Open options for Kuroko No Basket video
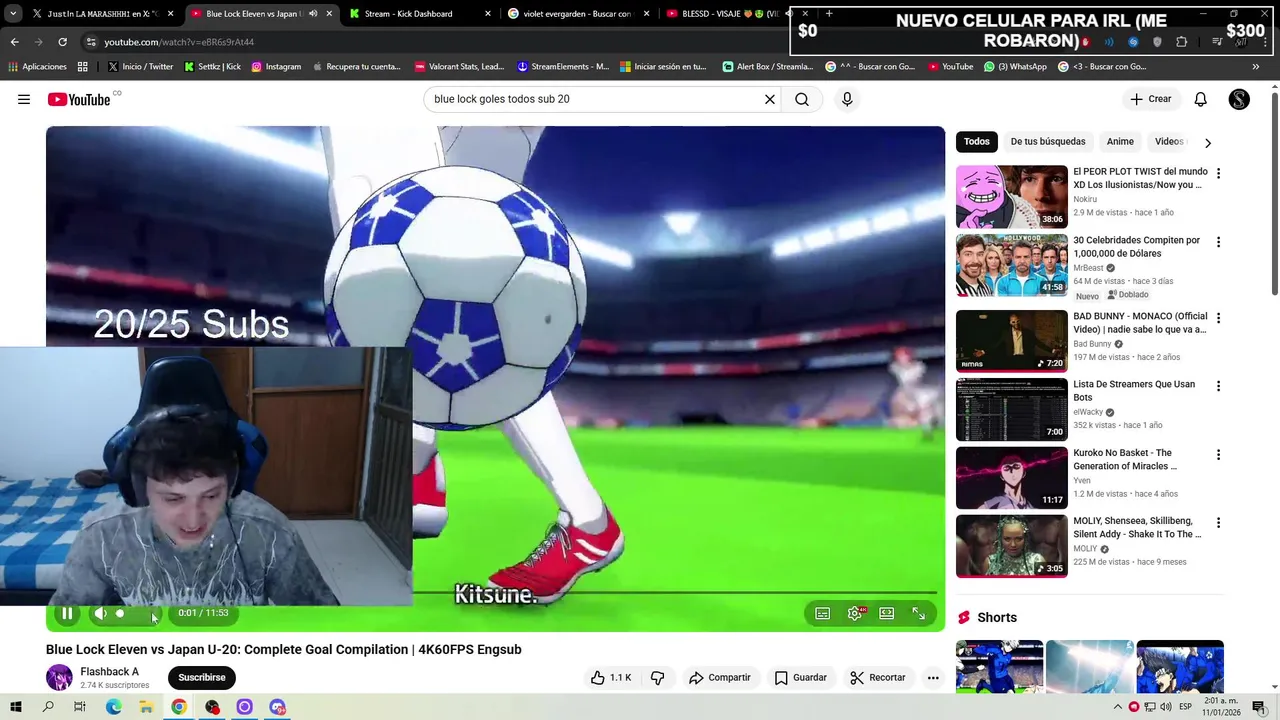 click(x=1218, y=454)
